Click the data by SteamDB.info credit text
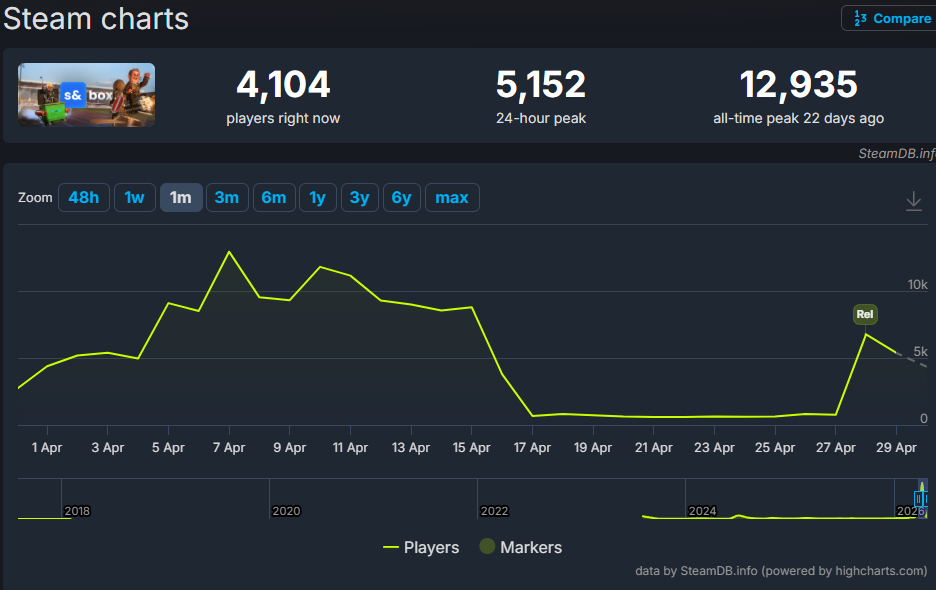 781,571
